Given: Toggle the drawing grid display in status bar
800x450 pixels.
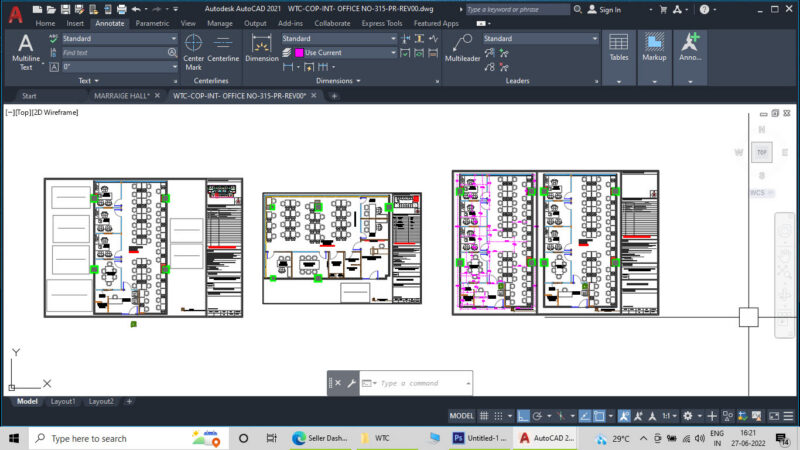Looking at the screenshot, I should (484, 416).
